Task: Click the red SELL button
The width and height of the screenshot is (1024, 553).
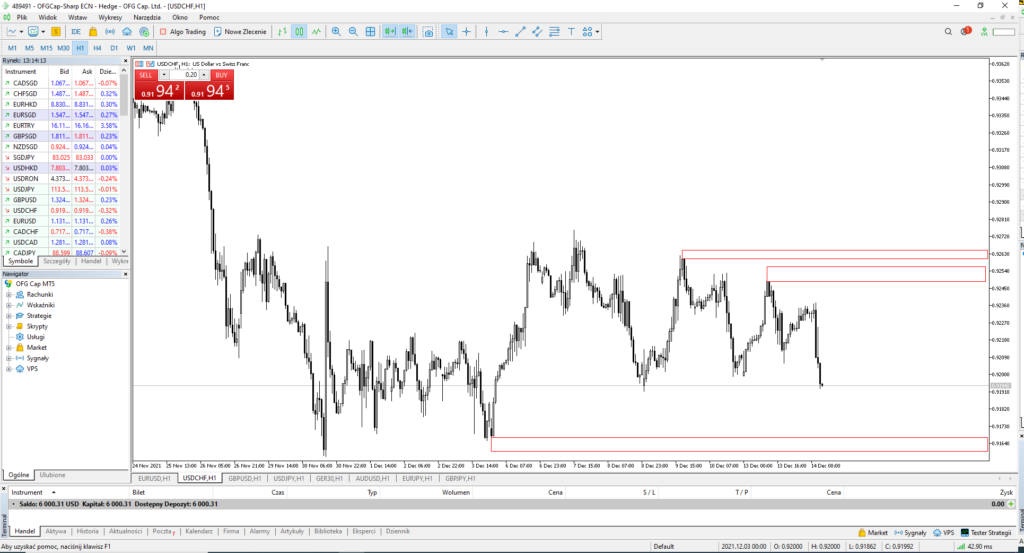Action: pos(146,75)
